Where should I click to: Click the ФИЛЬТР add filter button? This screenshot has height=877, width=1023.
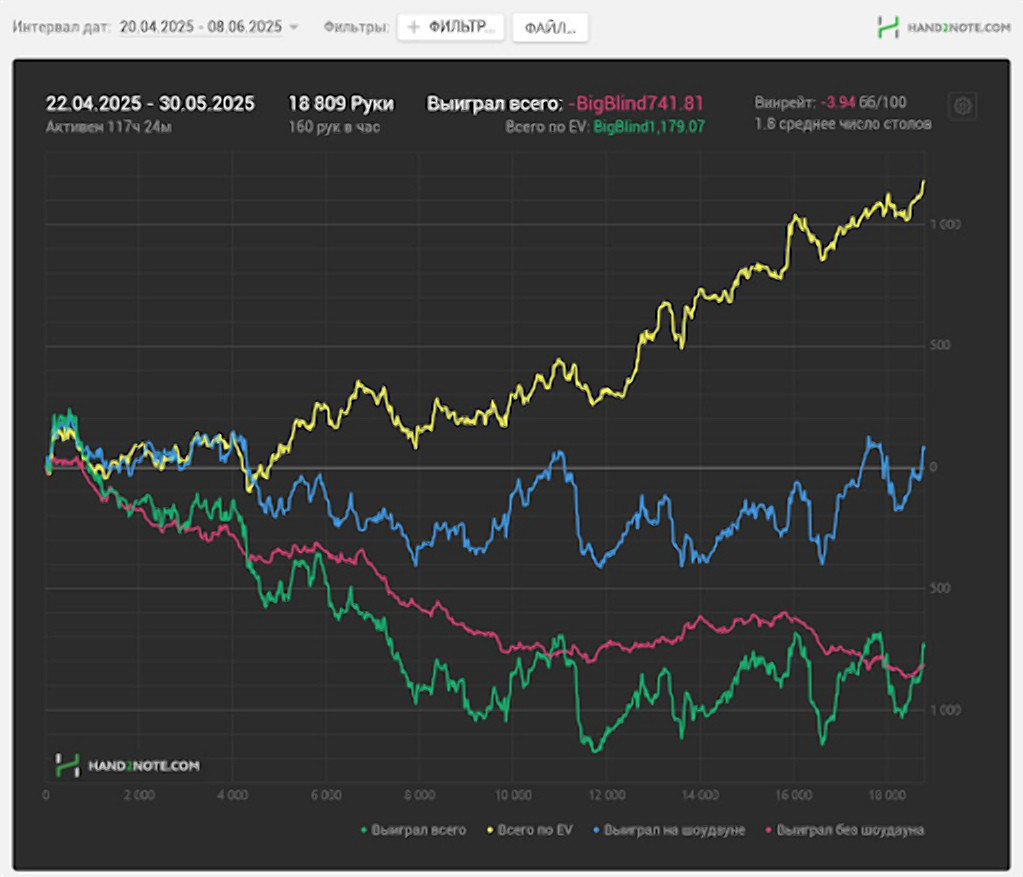click(451, 27)
